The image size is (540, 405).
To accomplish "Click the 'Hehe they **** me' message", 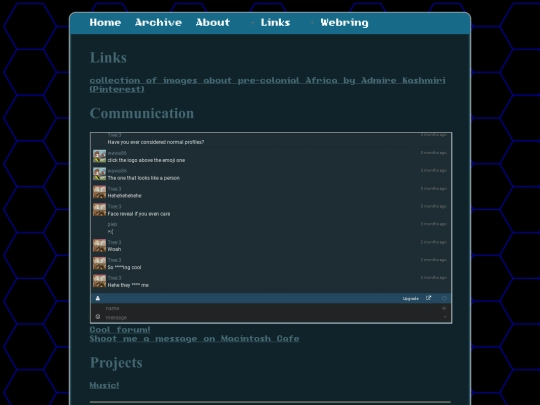I will [x=128, y=285].
